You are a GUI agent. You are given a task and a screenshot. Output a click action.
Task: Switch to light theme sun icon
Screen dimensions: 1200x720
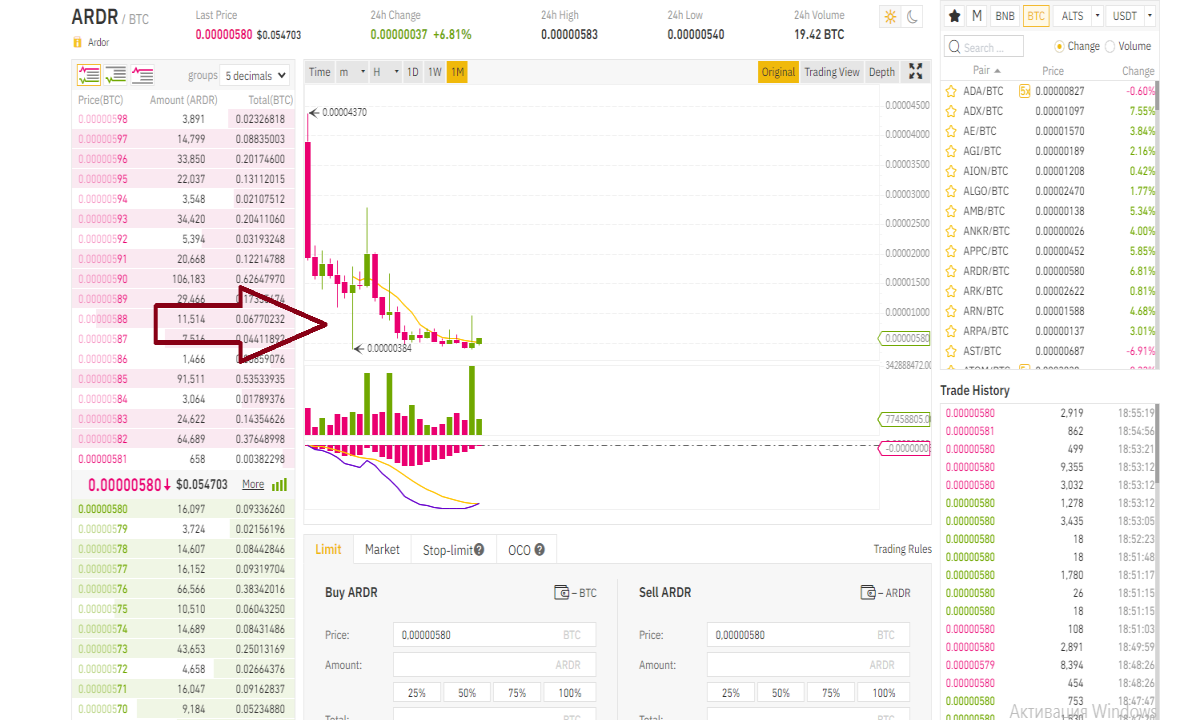coord(889,17)
